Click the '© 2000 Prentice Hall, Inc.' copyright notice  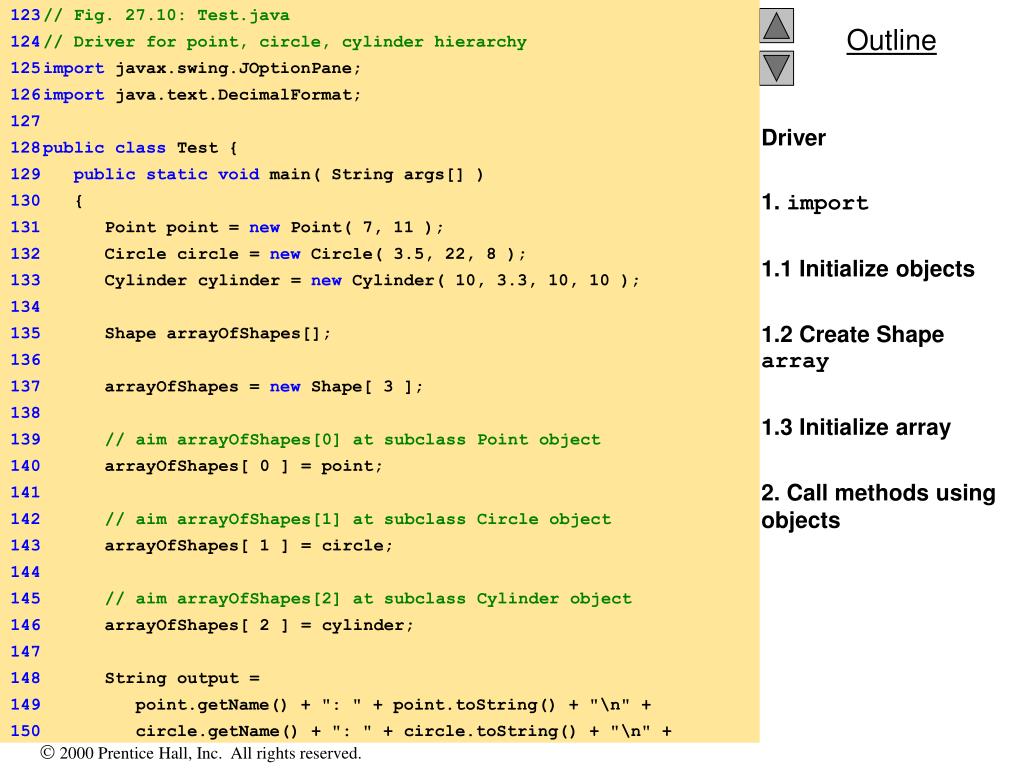(x=200, y=753)
